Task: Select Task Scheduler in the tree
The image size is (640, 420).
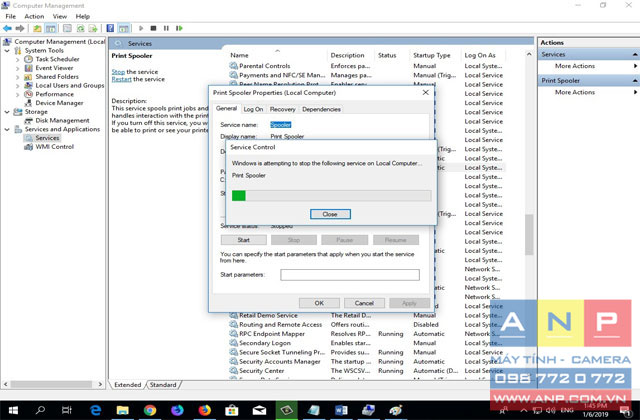Action: click(x=57, y=59)
